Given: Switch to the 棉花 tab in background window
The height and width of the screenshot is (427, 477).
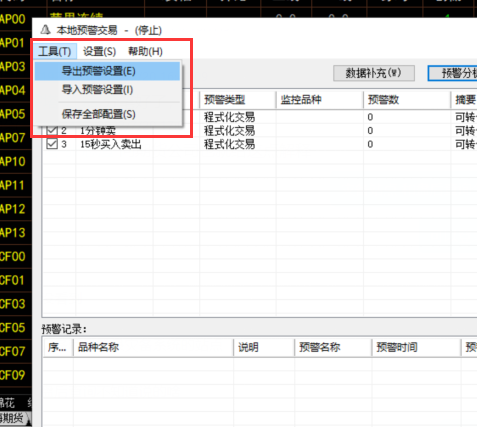Looking at the screenshot, I should tap(7, 403).
